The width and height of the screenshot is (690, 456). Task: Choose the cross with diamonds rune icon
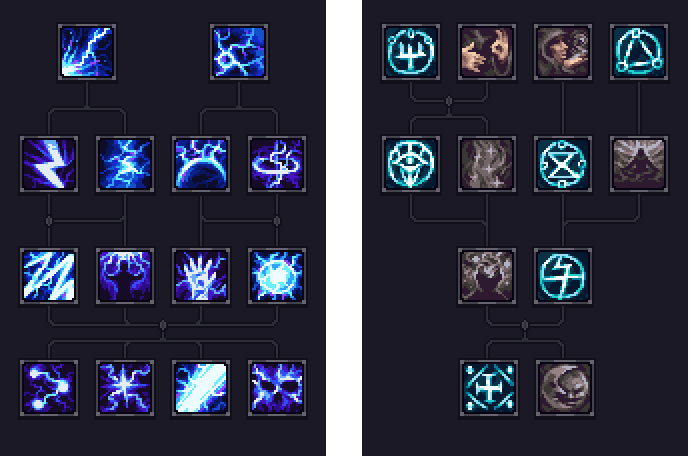[x=489, y=388]
